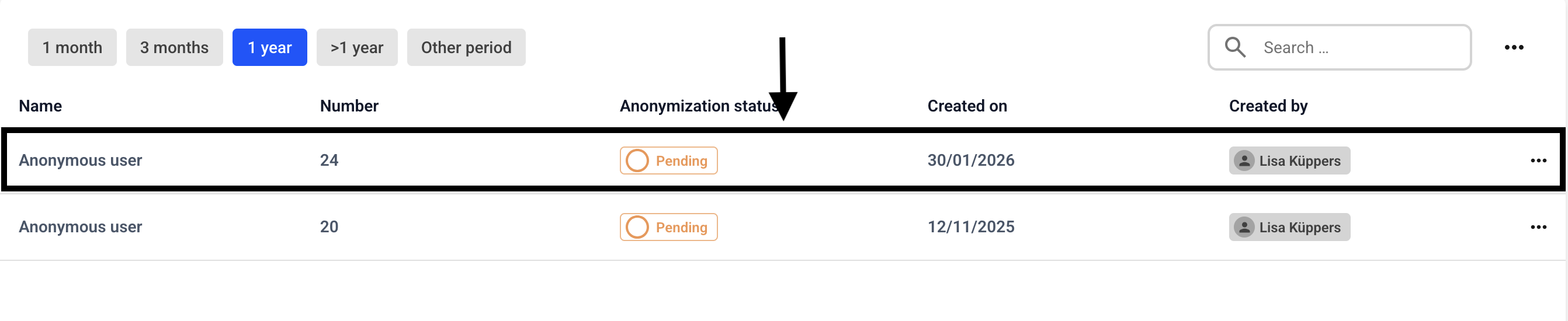The height and width of the screenshot is (321, 1568).
Task: Click Lisa Küppers avatar icon in first row
Action: 1244,160
